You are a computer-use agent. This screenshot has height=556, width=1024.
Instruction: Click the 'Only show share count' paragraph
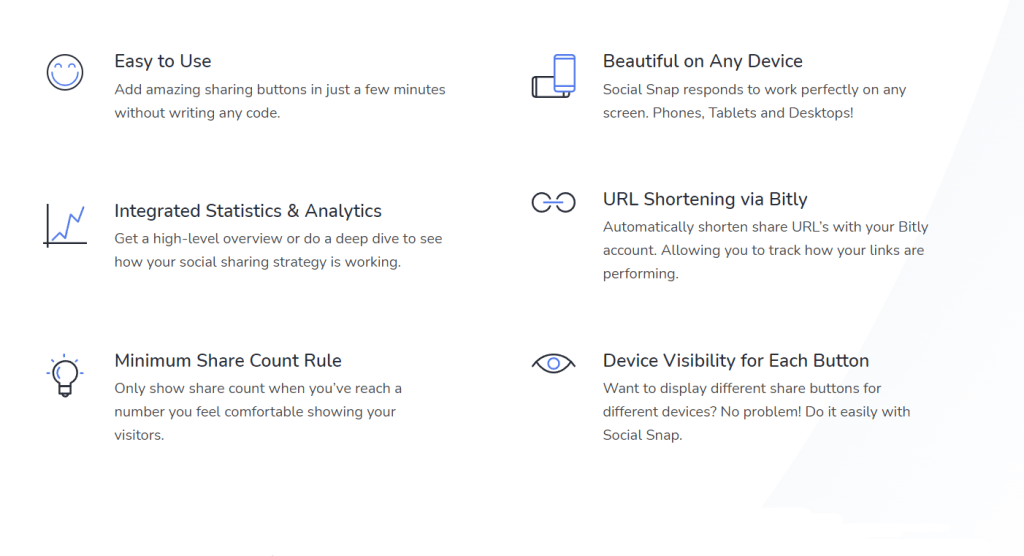coord(258,412)
